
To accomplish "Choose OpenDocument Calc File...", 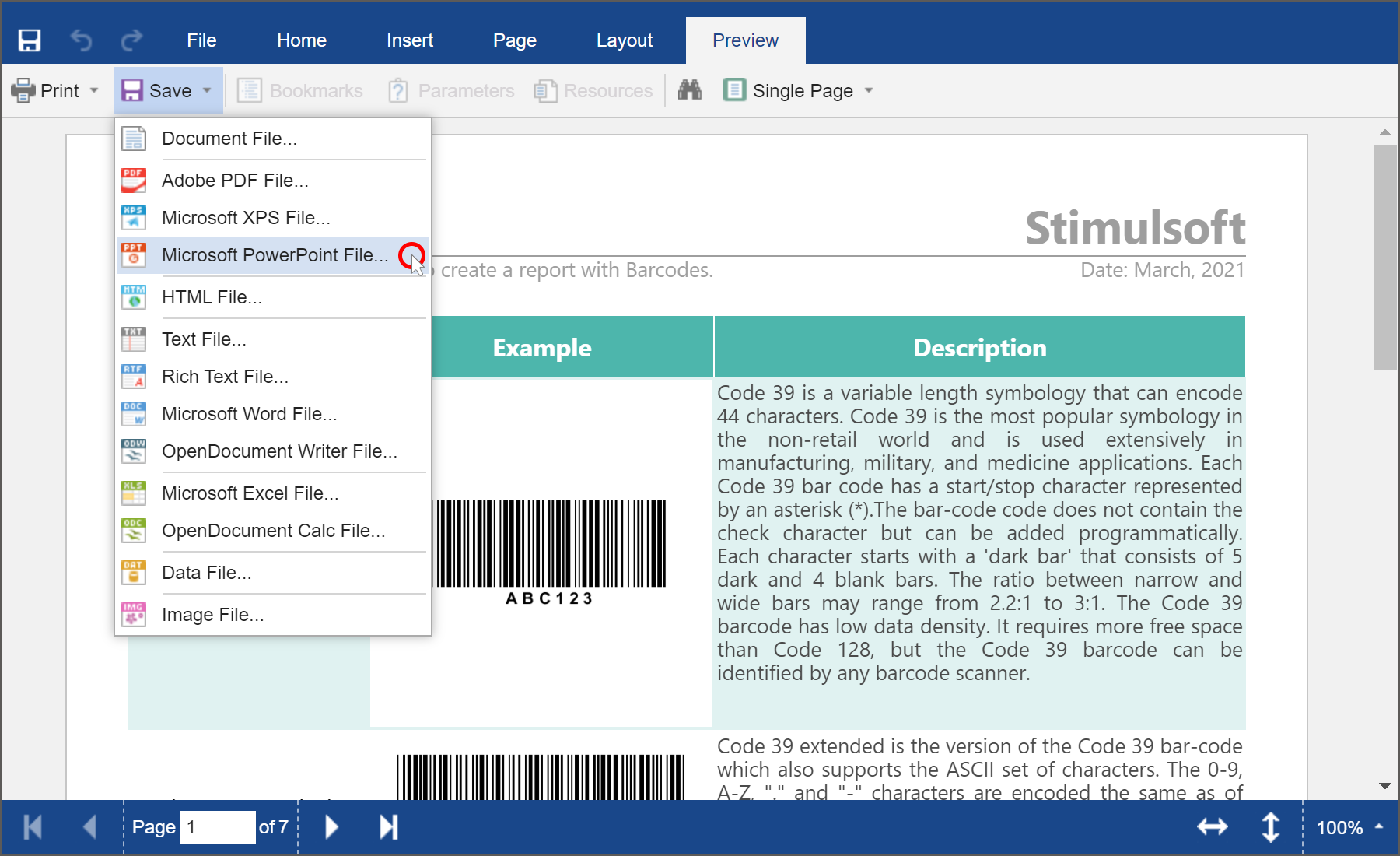I will 273,531.
